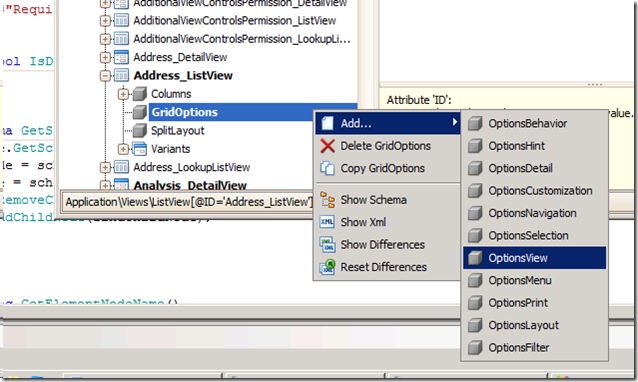Screen dimensions: 638x382
Task: Click OptionsSelection in submenu
Action: (534, 236)
